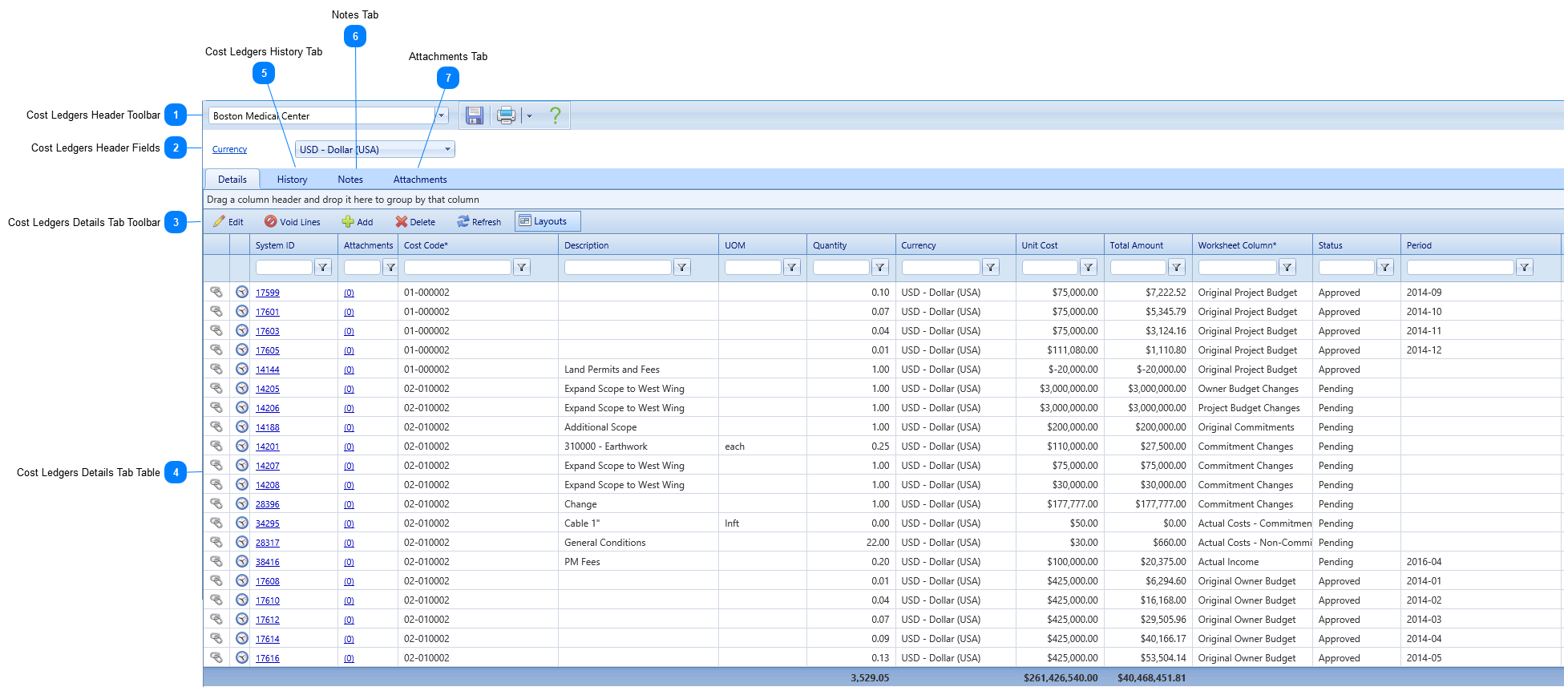Sort by the Status column header
Viewport: 1568px width, 691px height.
[1330, 245]
